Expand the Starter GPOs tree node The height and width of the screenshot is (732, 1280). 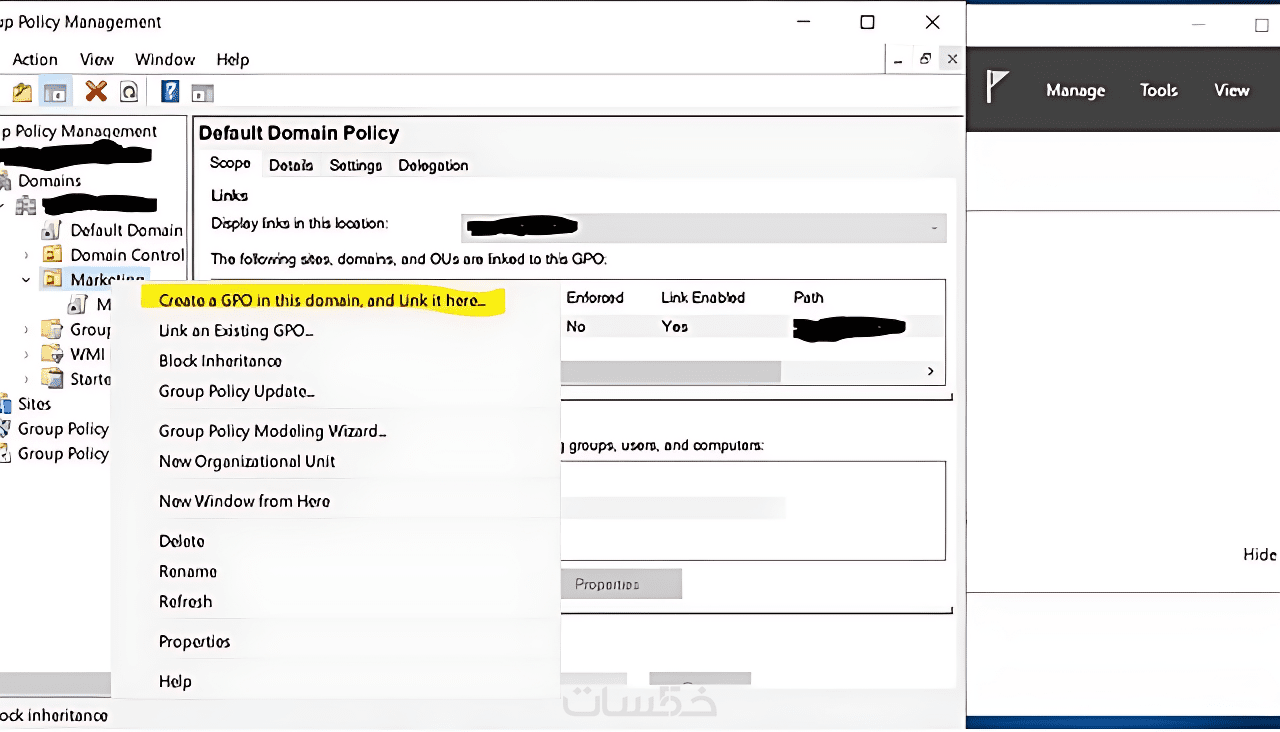(x=27, y=379)
